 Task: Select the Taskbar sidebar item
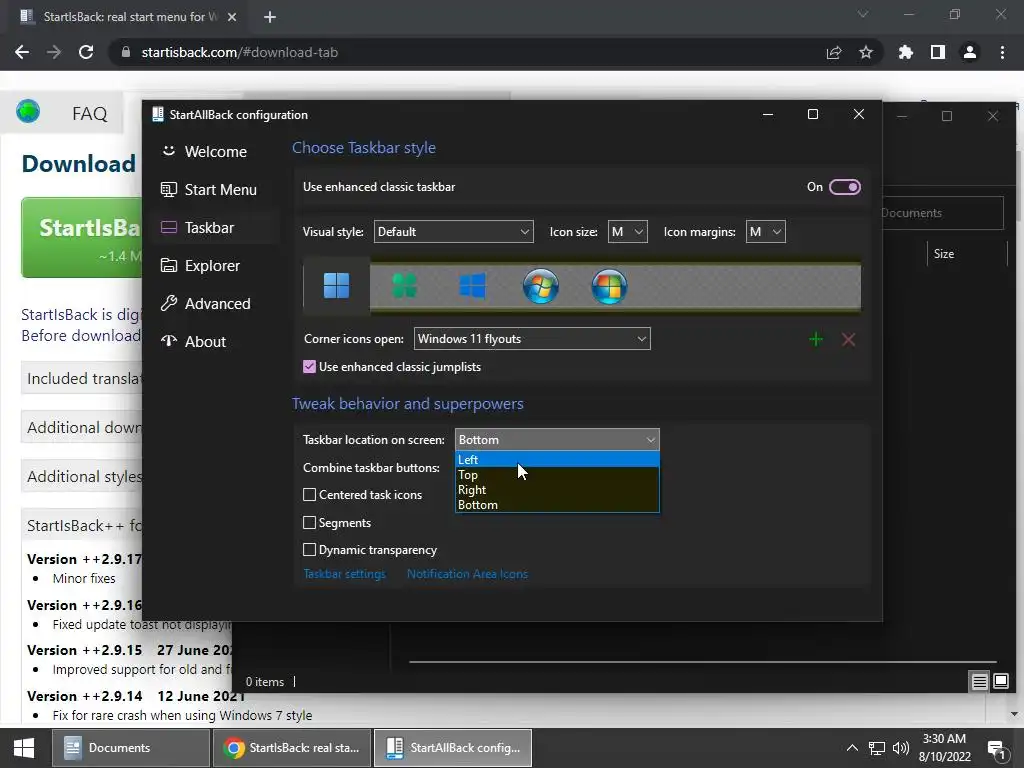point(216,227)
